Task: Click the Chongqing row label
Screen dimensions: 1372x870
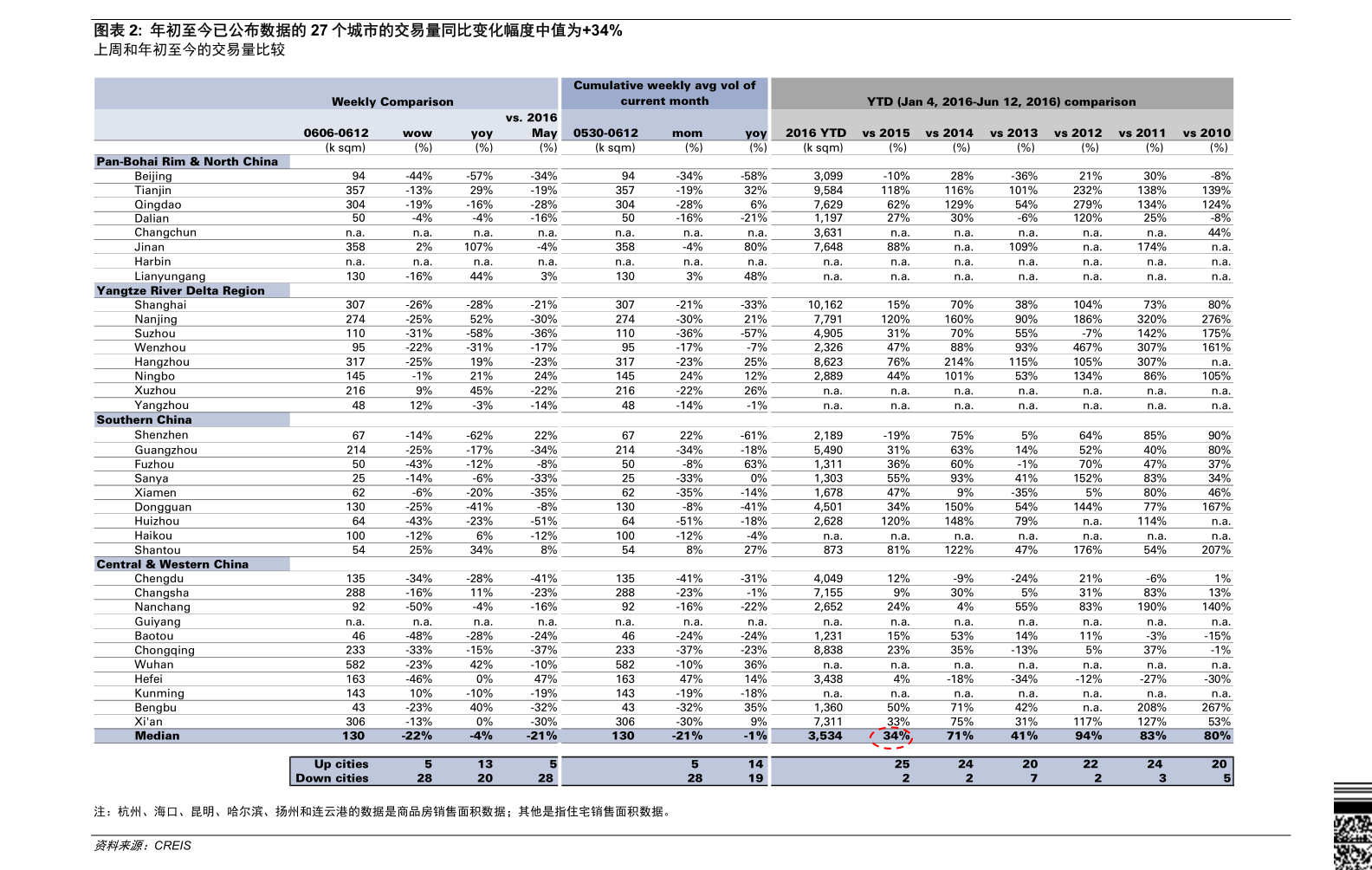Action: 165,650
